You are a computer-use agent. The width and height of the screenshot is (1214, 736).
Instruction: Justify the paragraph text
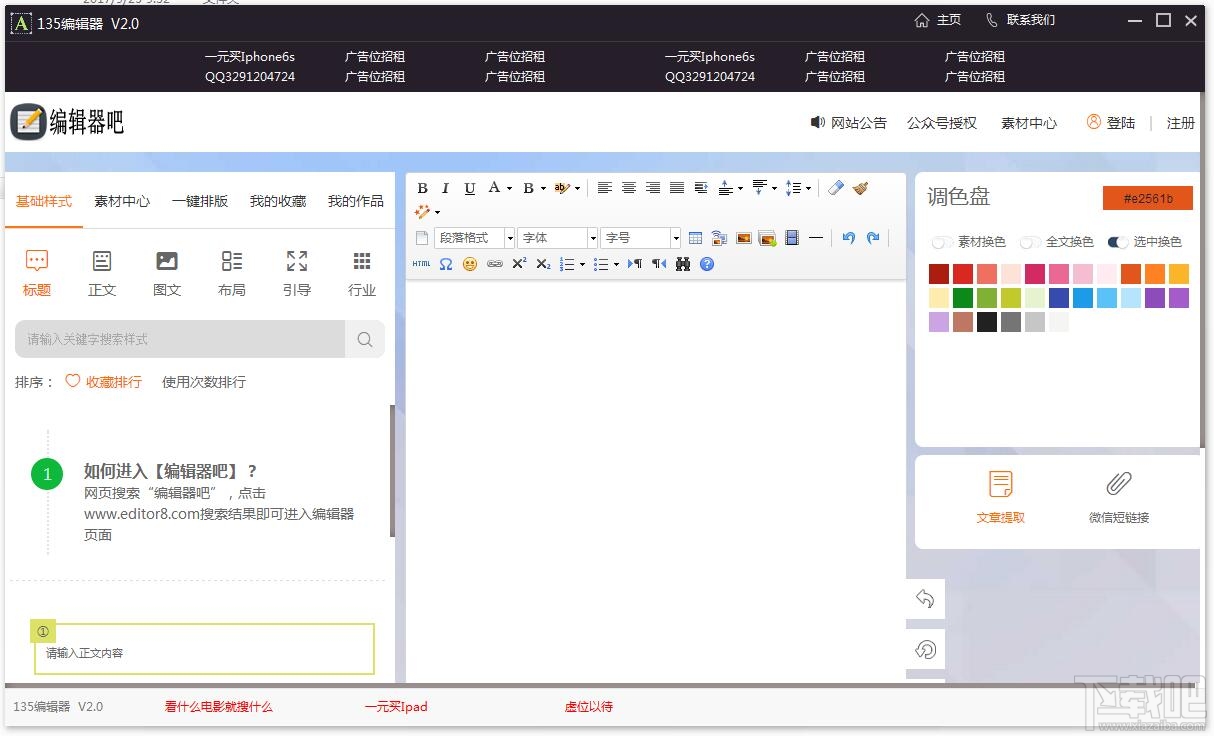(x=677, y=188)
